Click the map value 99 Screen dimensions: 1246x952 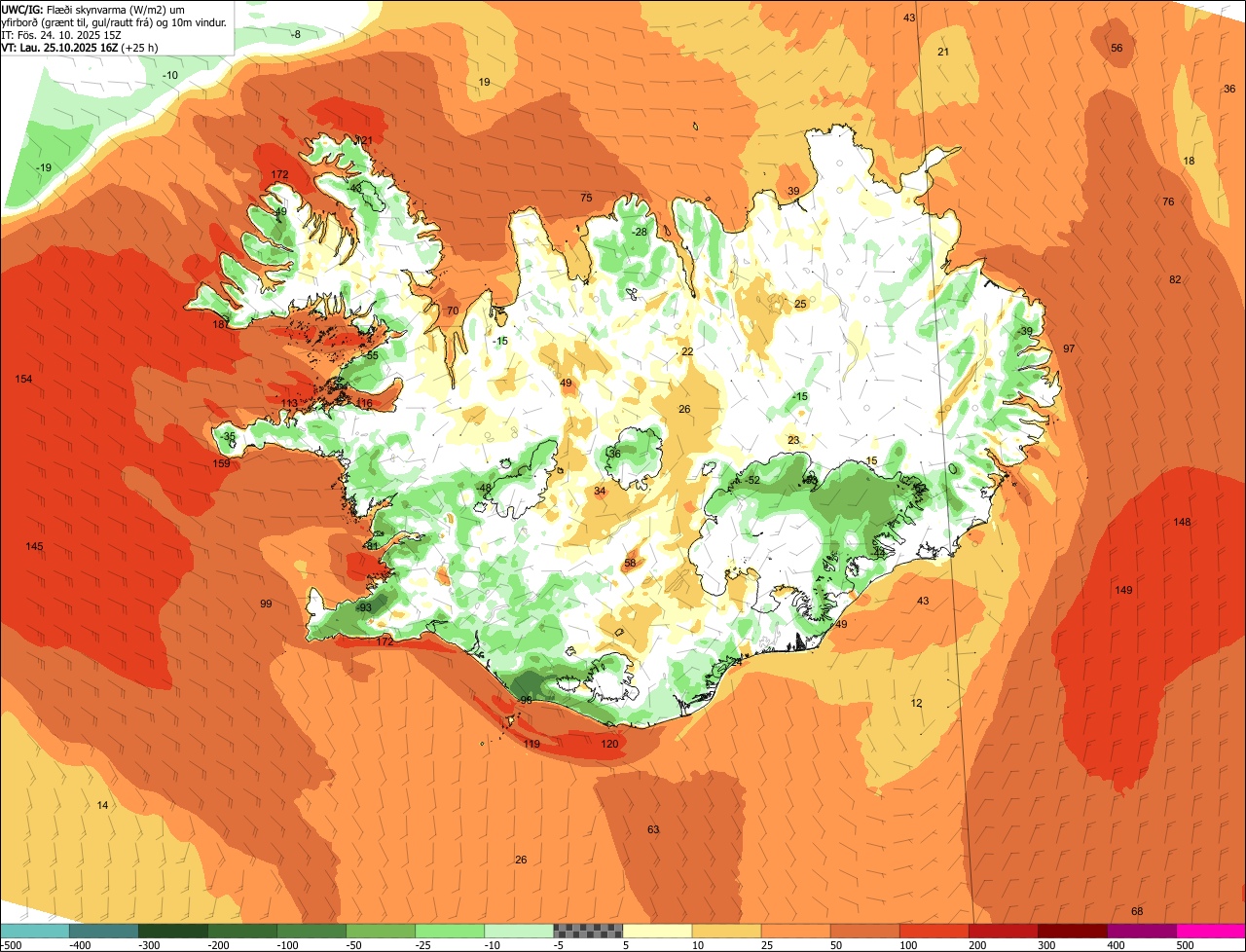coord(266,604)
